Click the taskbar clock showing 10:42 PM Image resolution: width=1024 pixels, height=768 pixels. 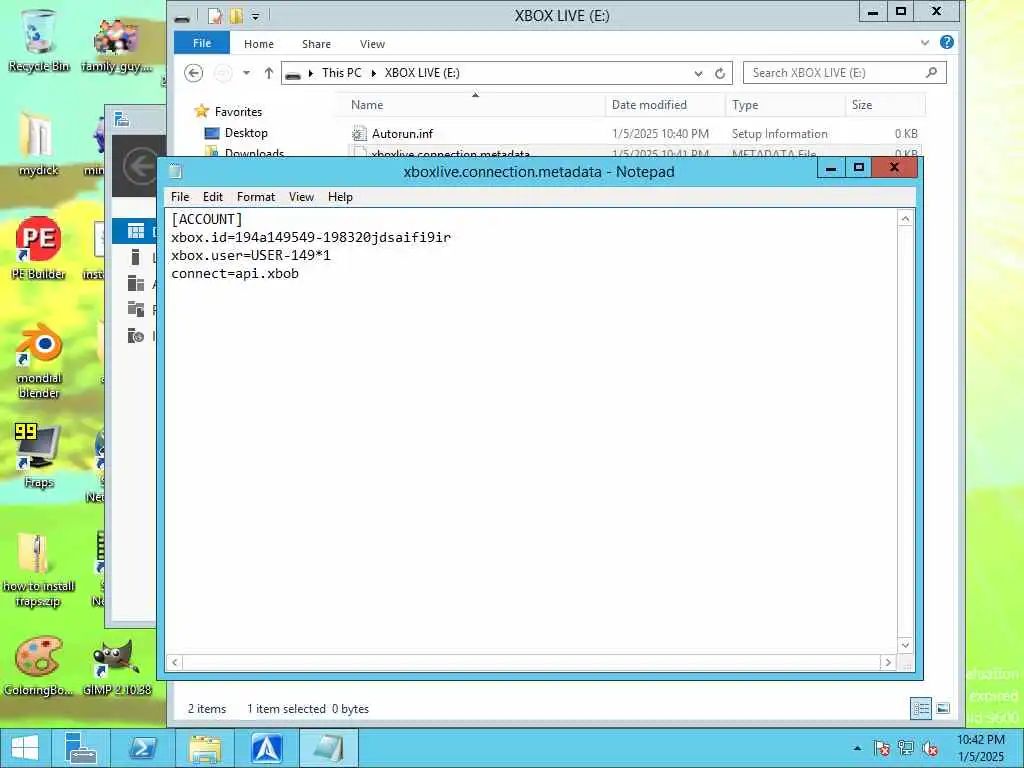[981, 748]
